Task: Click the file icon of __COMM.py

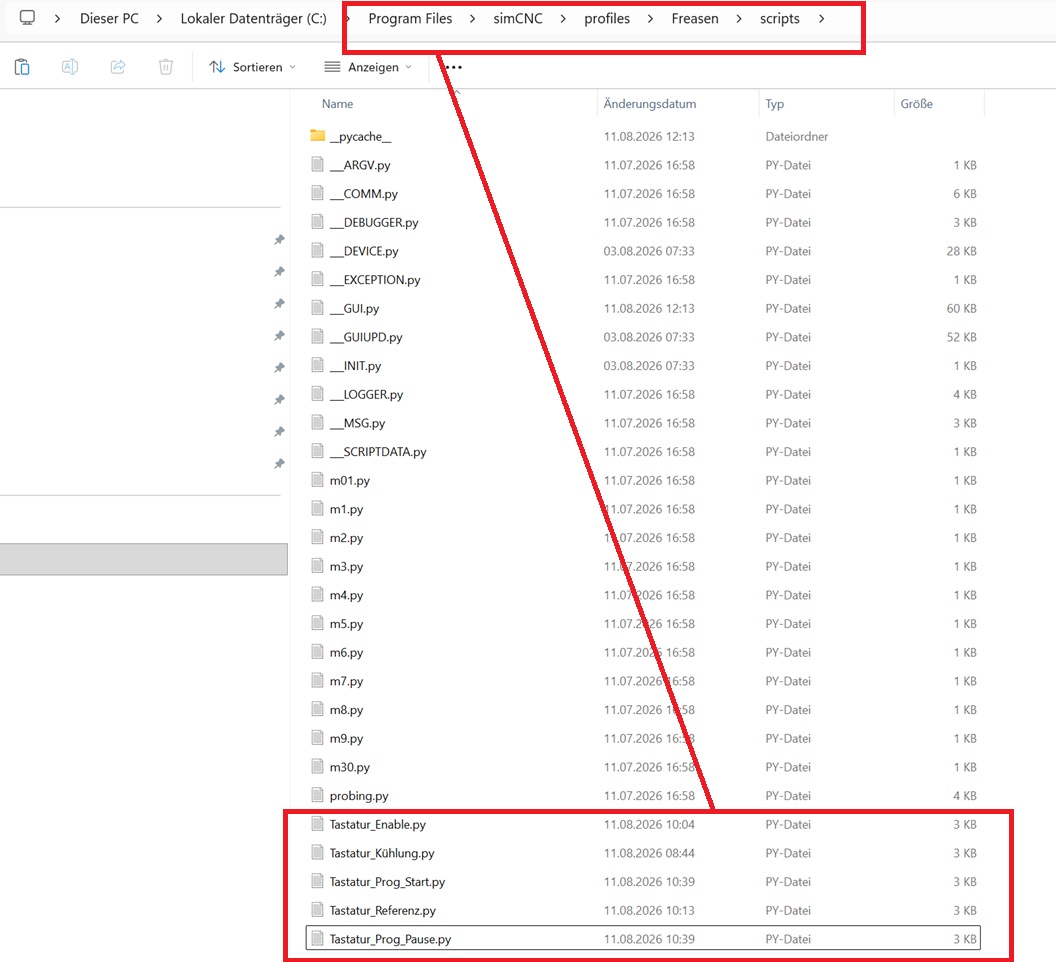Action: tap(317, 193)
